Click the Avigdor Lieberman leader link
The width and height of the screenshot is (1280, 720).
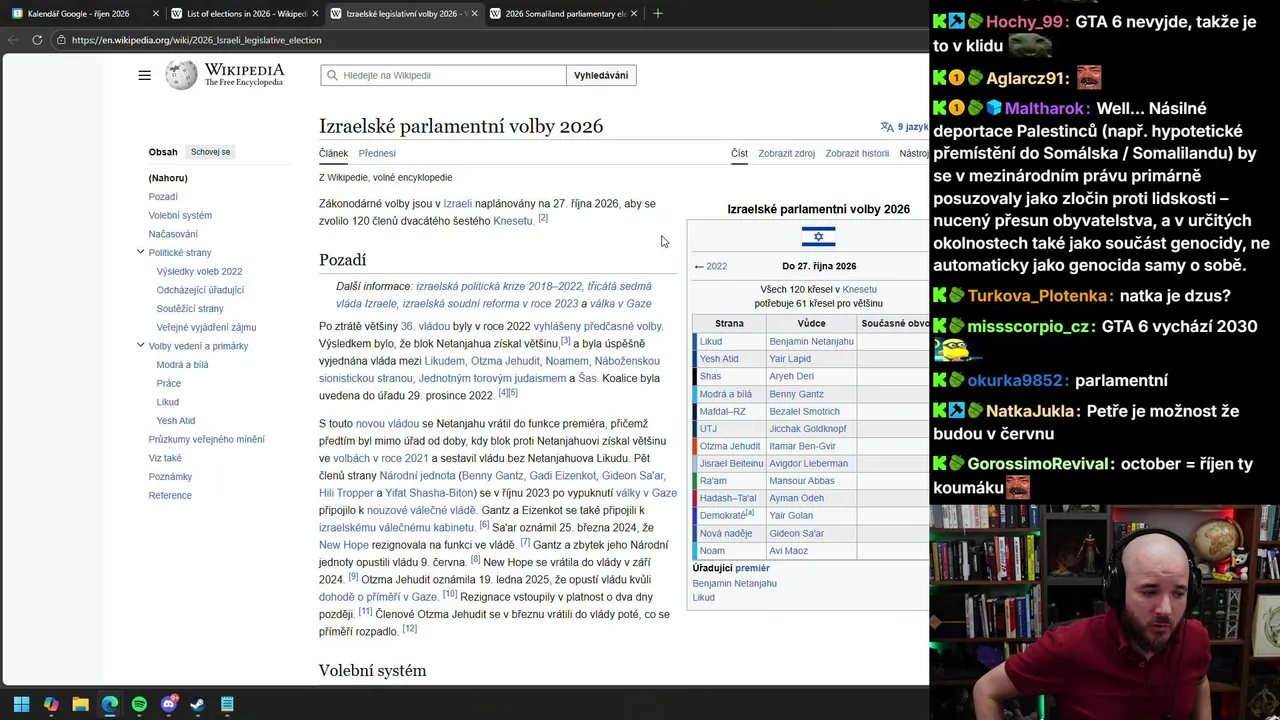pos(808,463)
